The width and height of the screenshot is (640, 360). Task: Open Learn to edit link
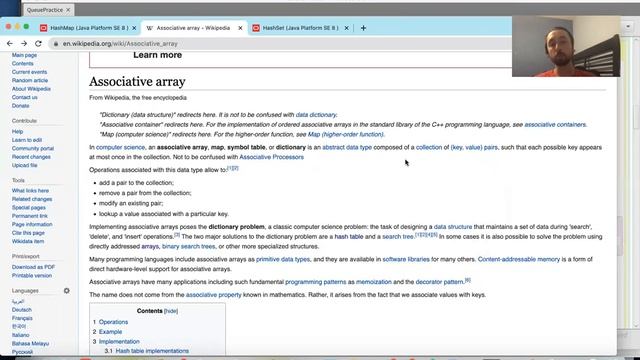(27, 140)
